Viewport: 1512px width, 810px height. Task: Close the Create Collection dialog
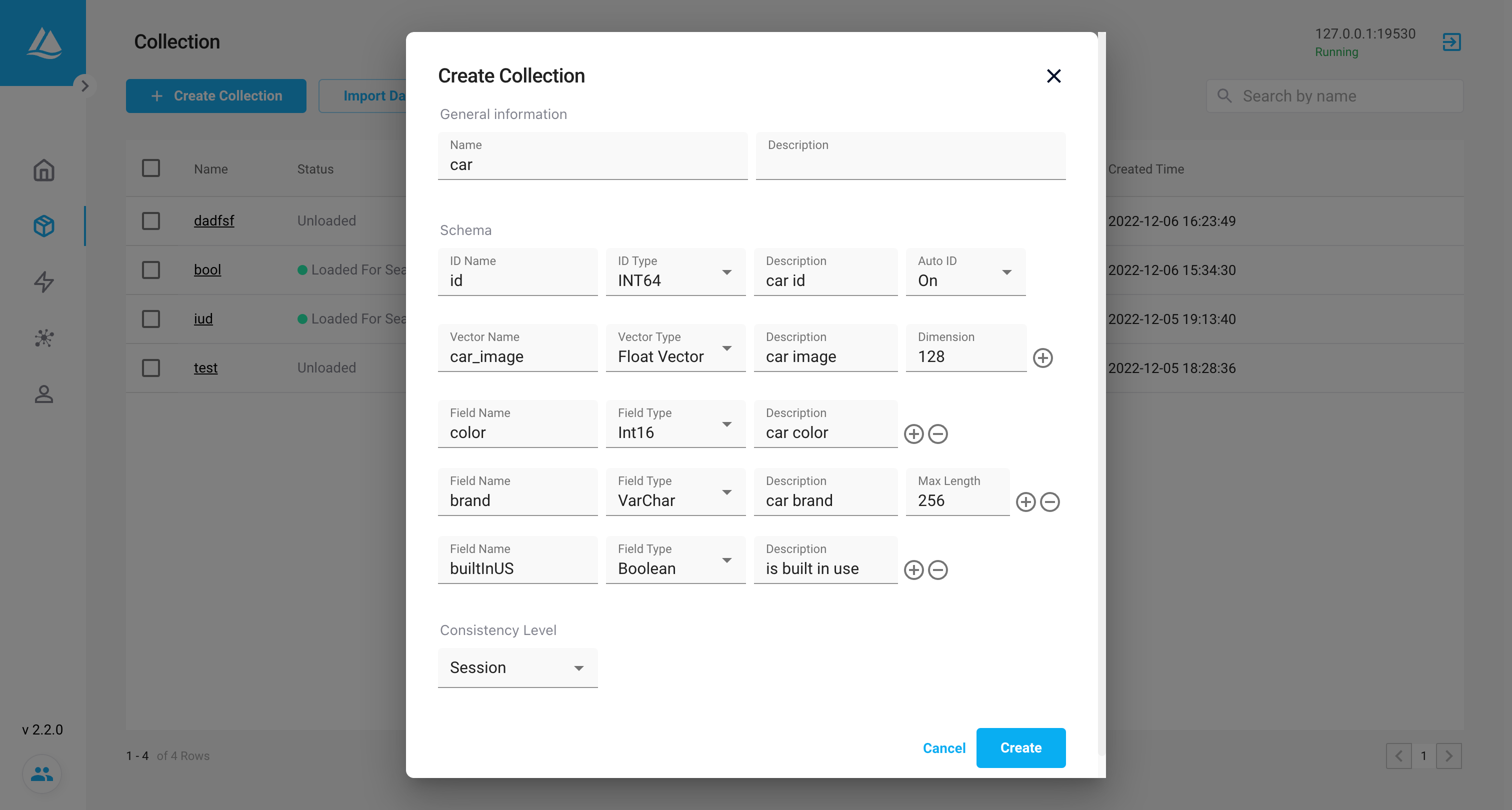1053,76
